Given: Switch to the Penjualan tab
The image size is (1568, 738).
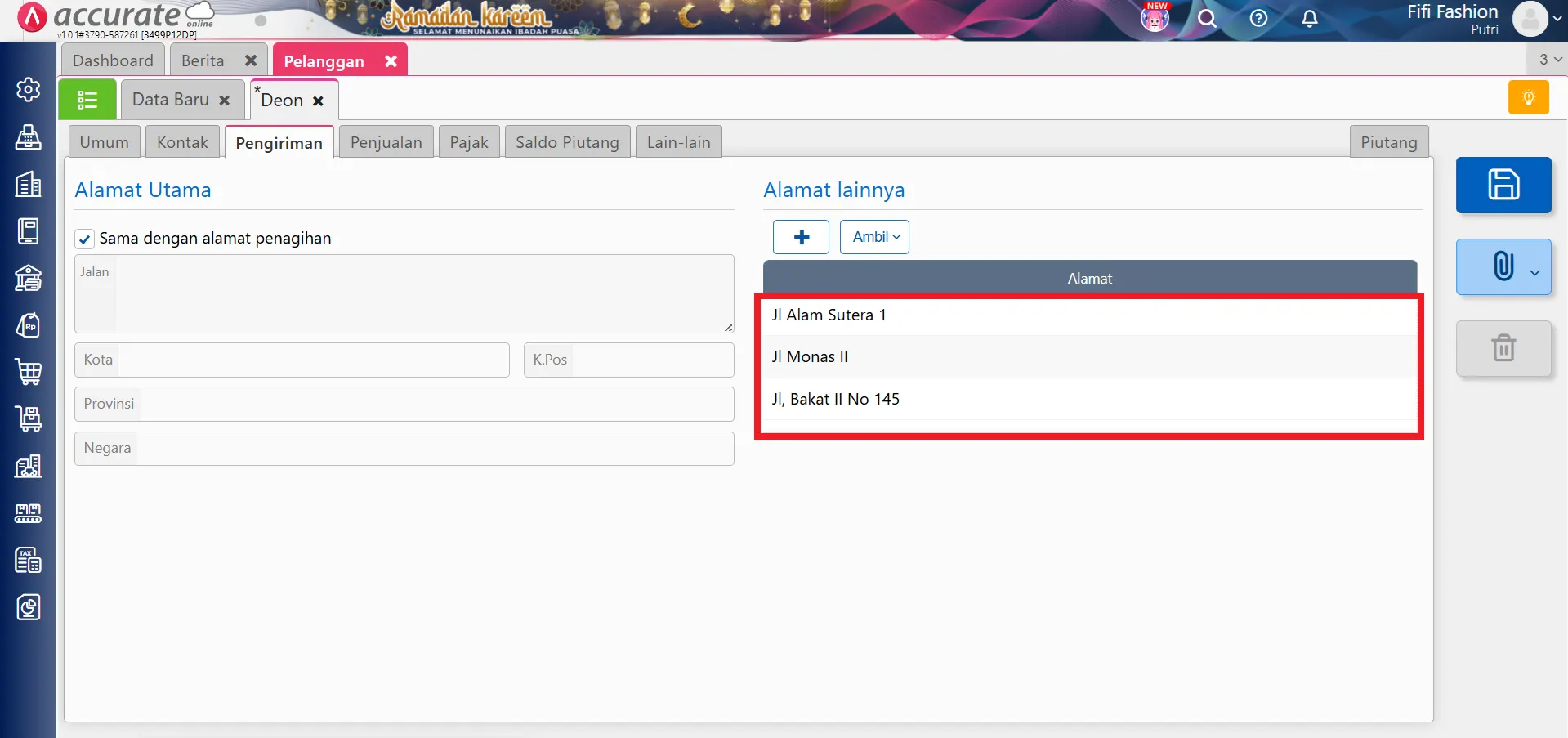Looking at the screenshot, I should tap(386, 142).
